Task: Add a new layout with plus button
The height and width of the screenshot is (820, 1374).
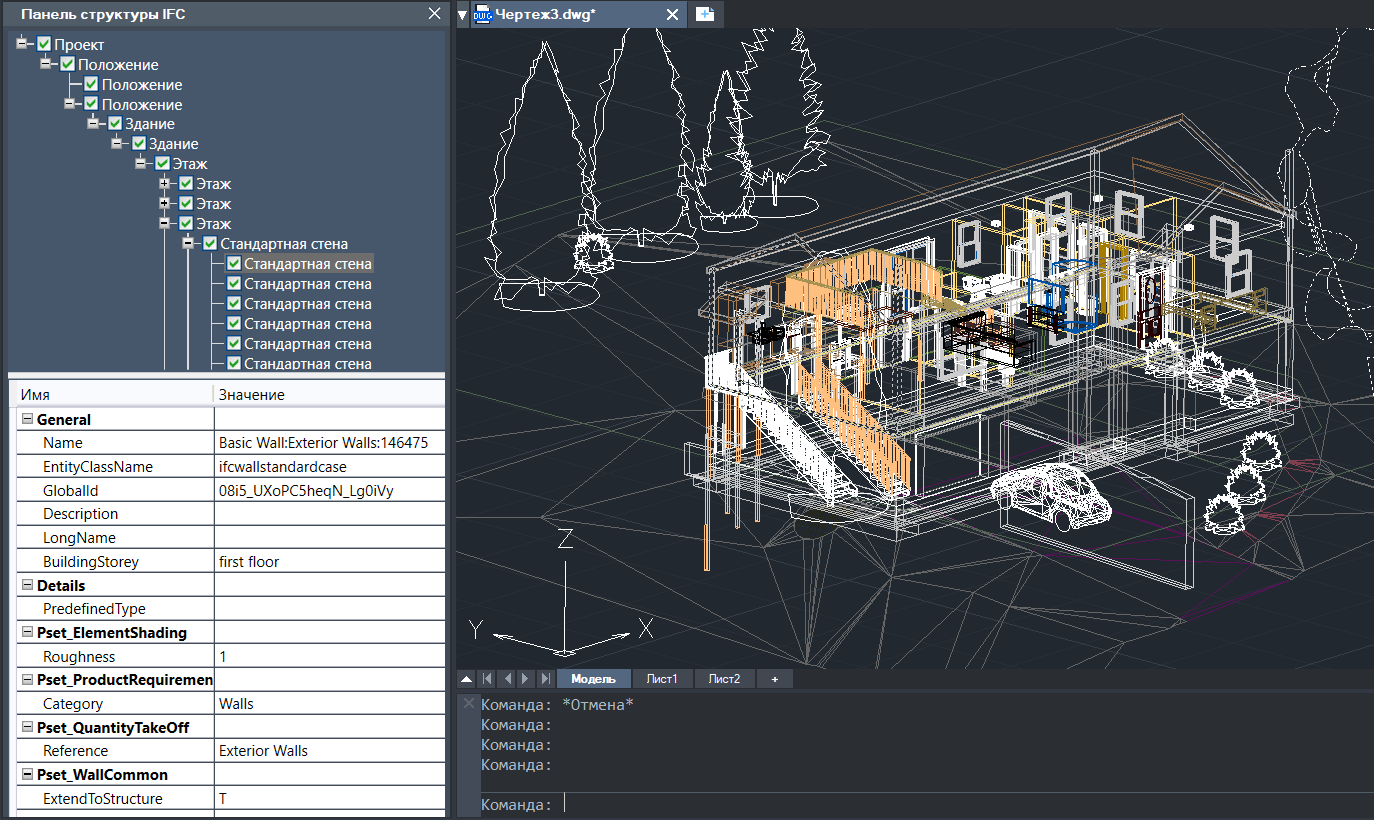Action: (x=774, y=679)
